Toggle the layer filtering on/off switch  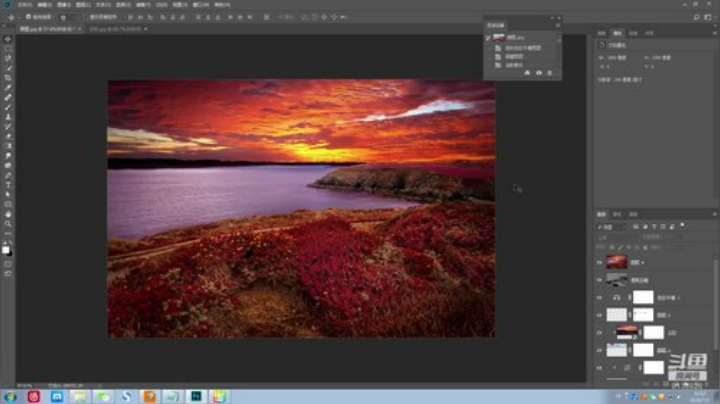683,226
